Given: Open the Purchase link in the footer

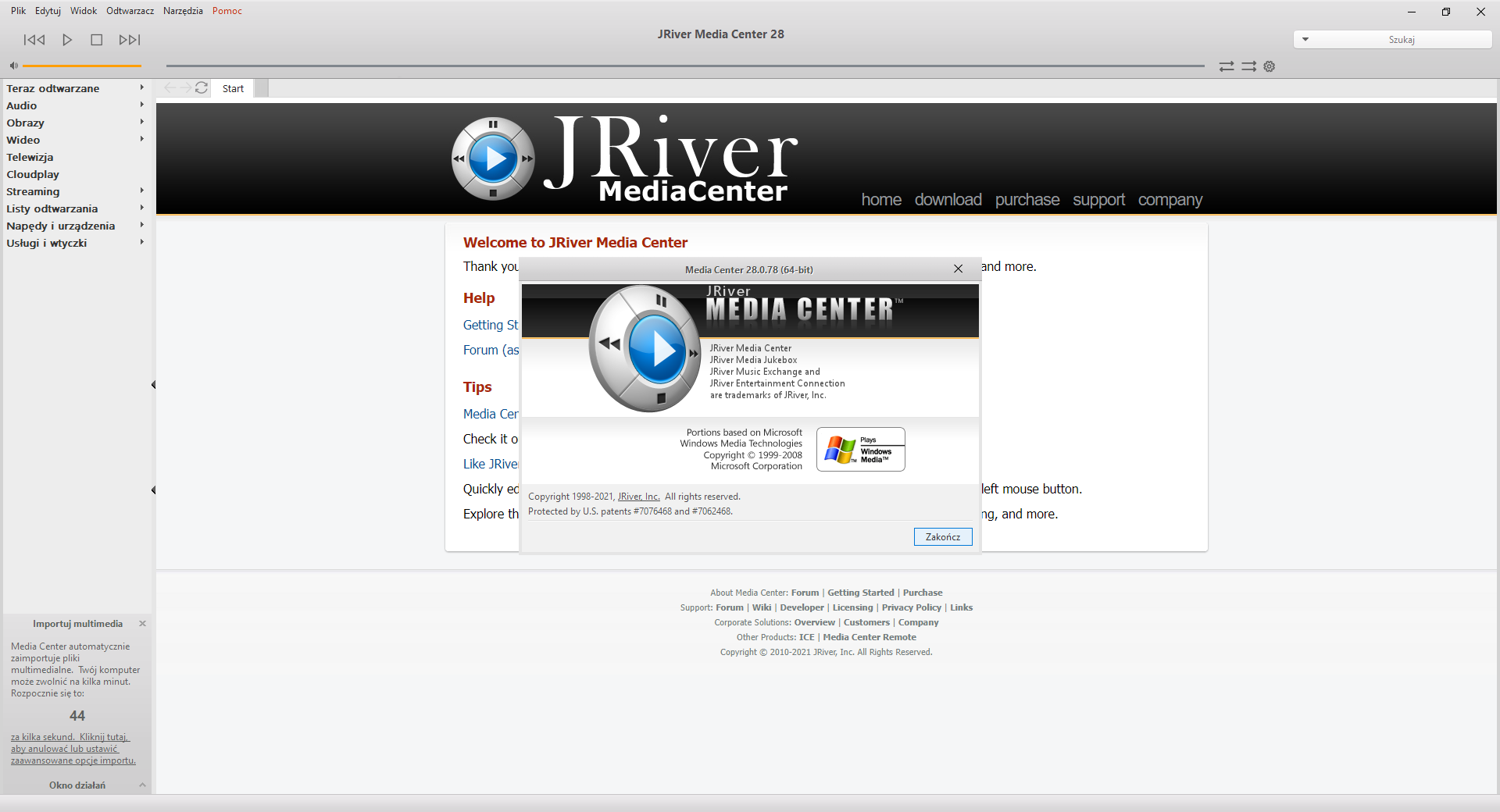Looking at the screenshot, I should point(923,593).
